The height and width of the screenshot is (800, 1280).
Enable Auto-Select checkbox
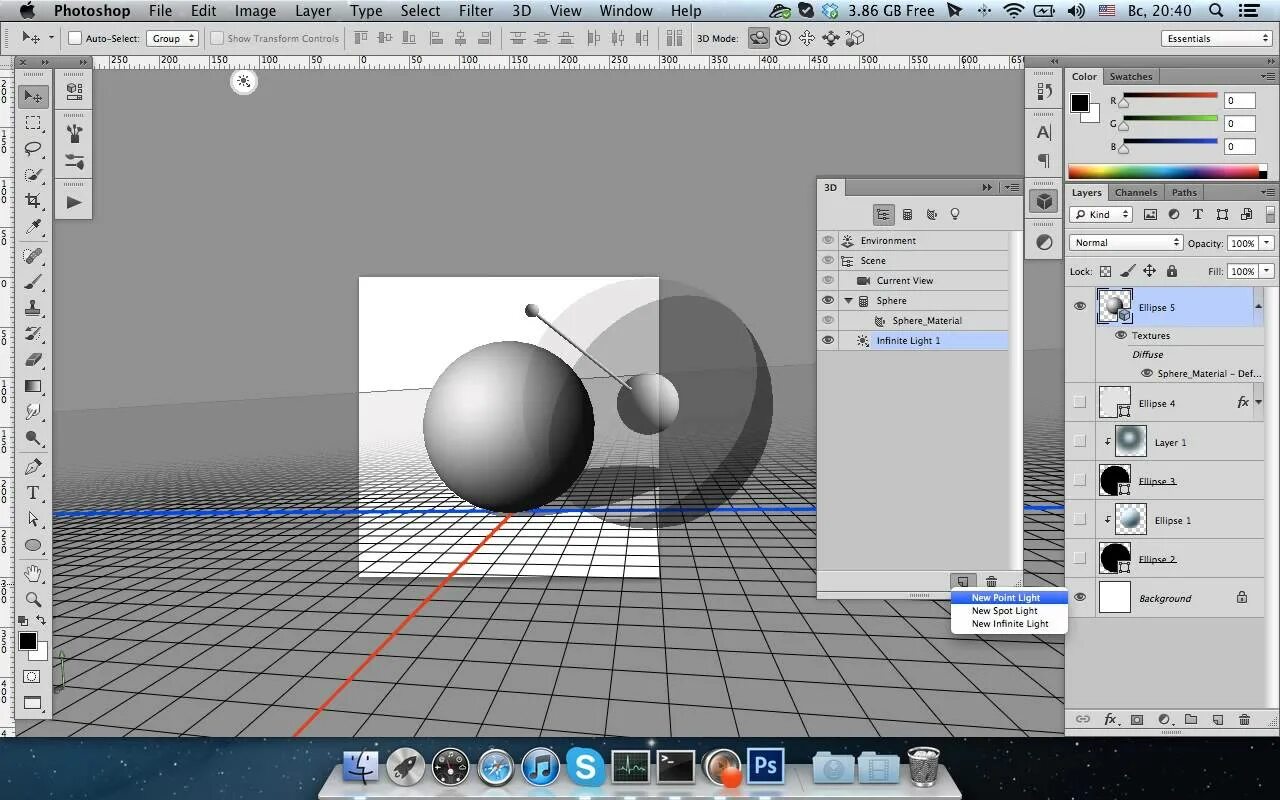tap(75, 38)
